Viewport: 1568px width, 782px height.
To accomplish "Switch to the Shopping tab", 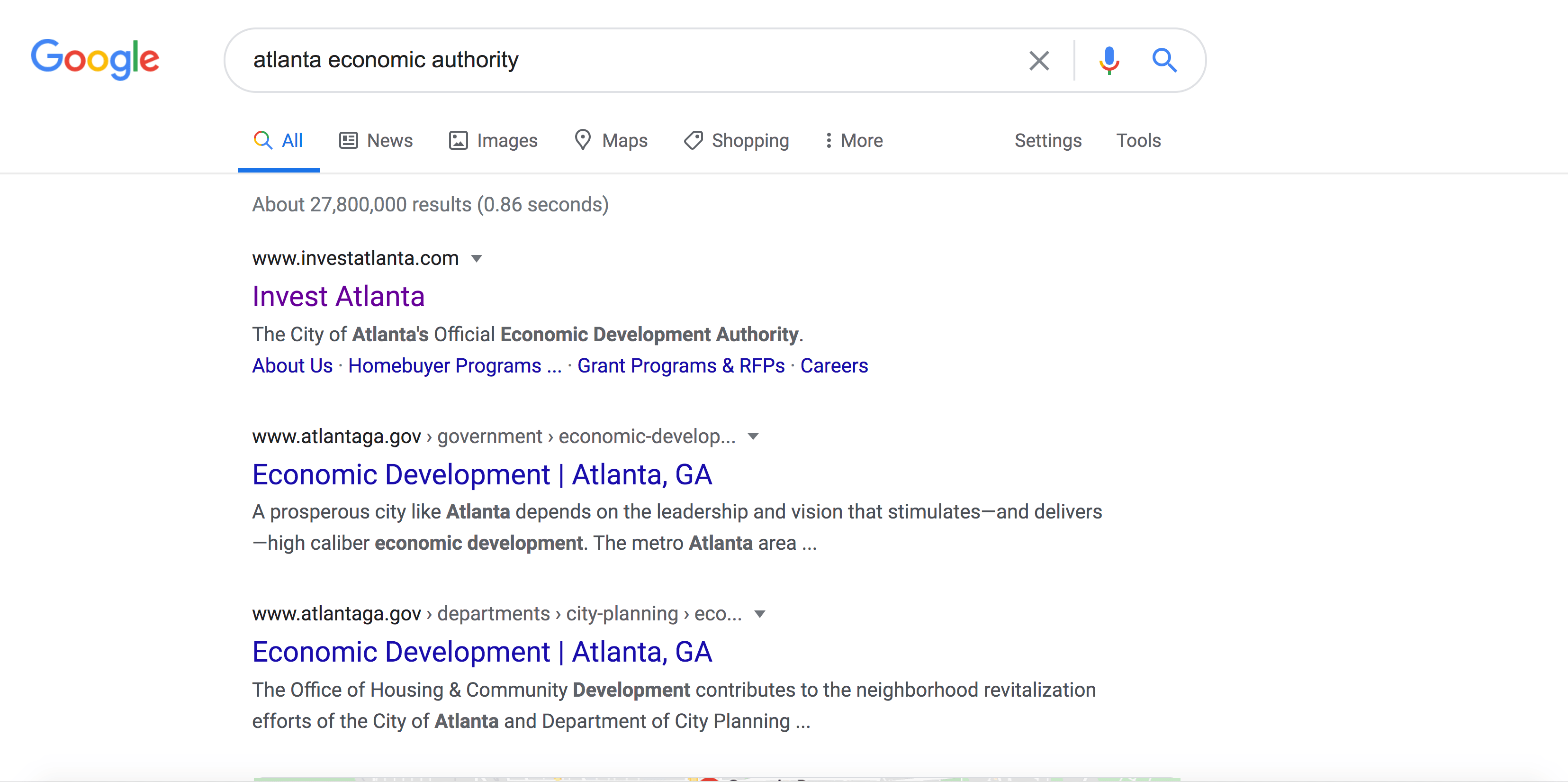I will [x=736, y=141].
